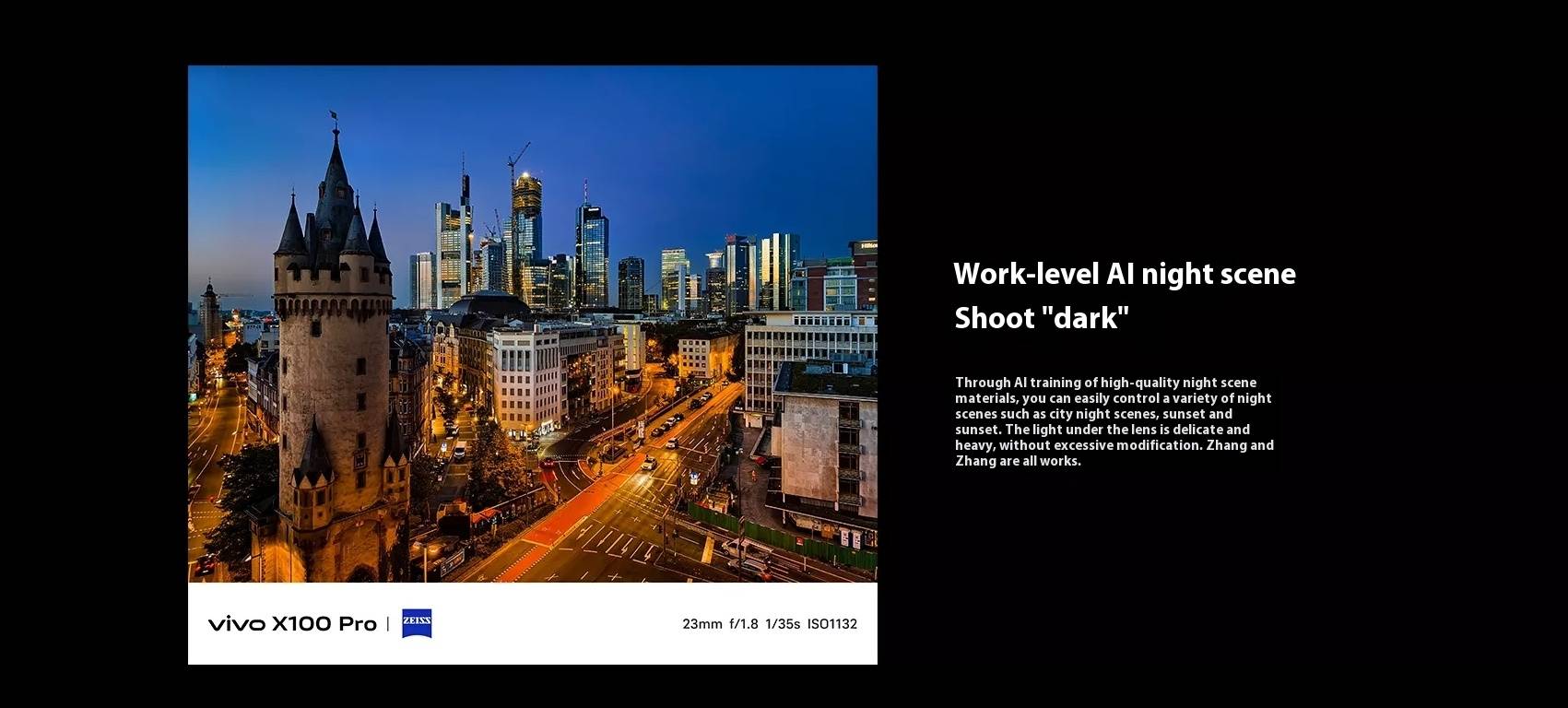Screen dimensions: 1568x708
Task: Click the ZEISS logo badge
Action: (417, 624)
